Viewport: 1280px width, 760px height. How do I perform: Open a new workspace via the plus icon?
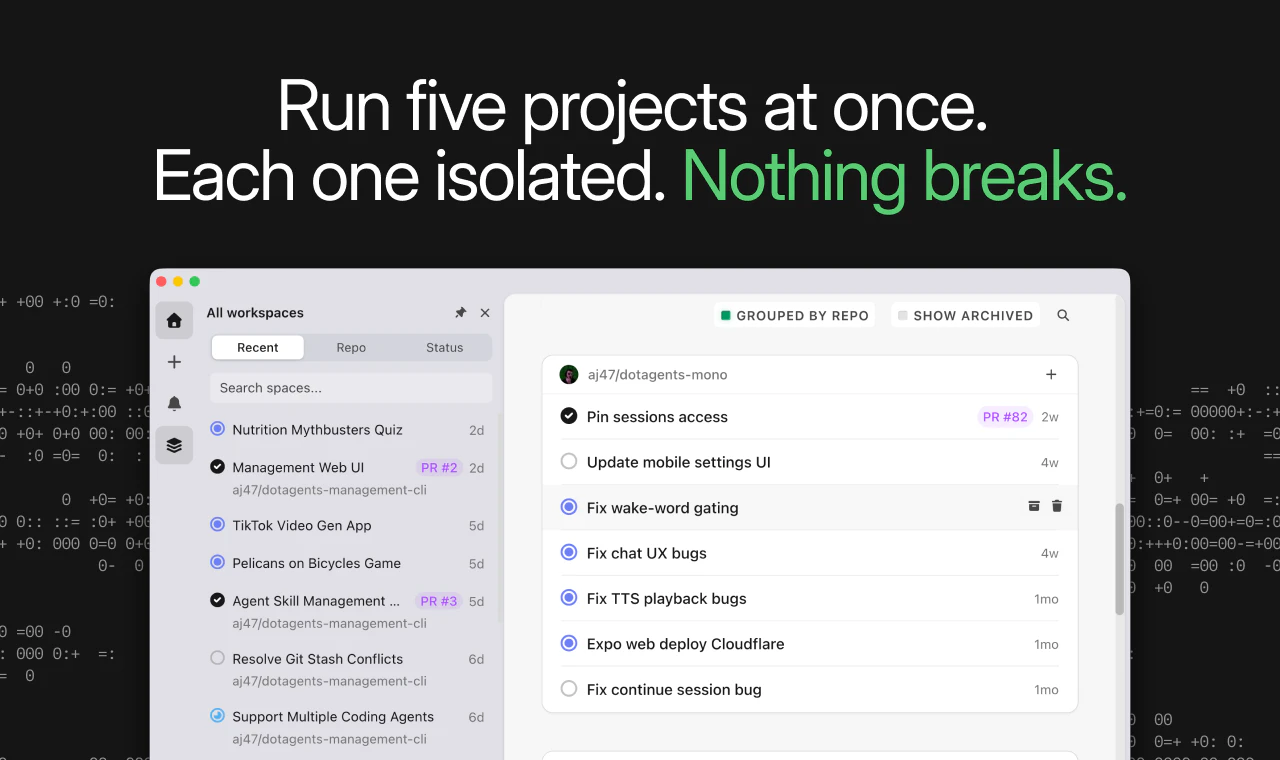pos(174,361)
